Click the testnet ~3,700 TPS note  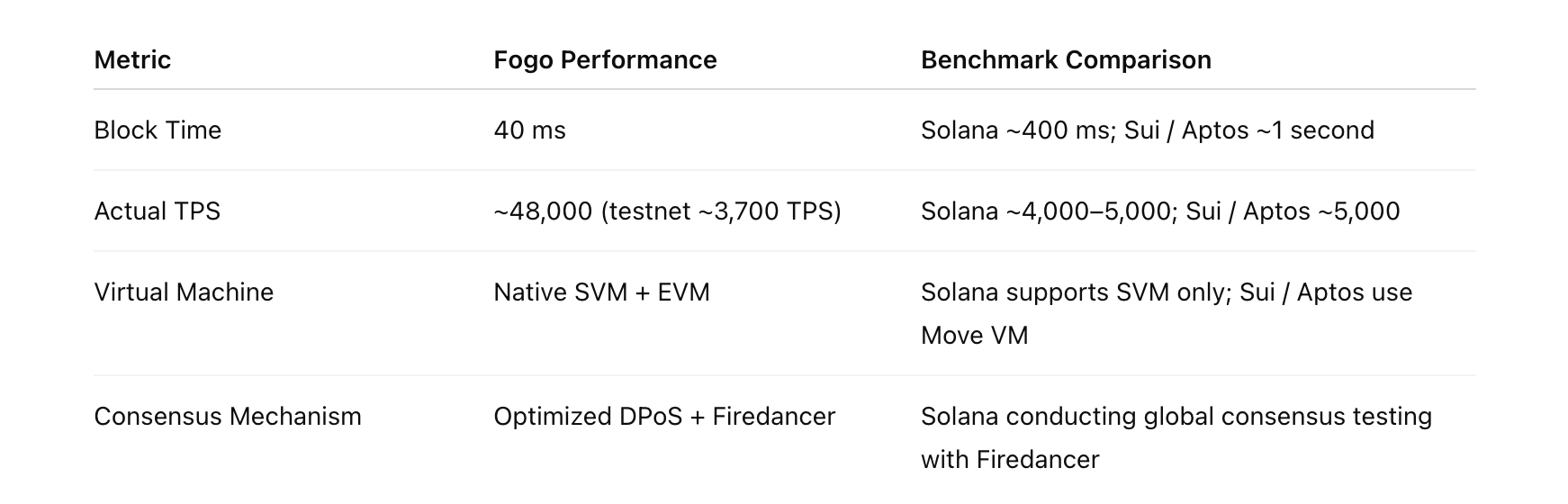pyautogui.click(x=722, y=211)
